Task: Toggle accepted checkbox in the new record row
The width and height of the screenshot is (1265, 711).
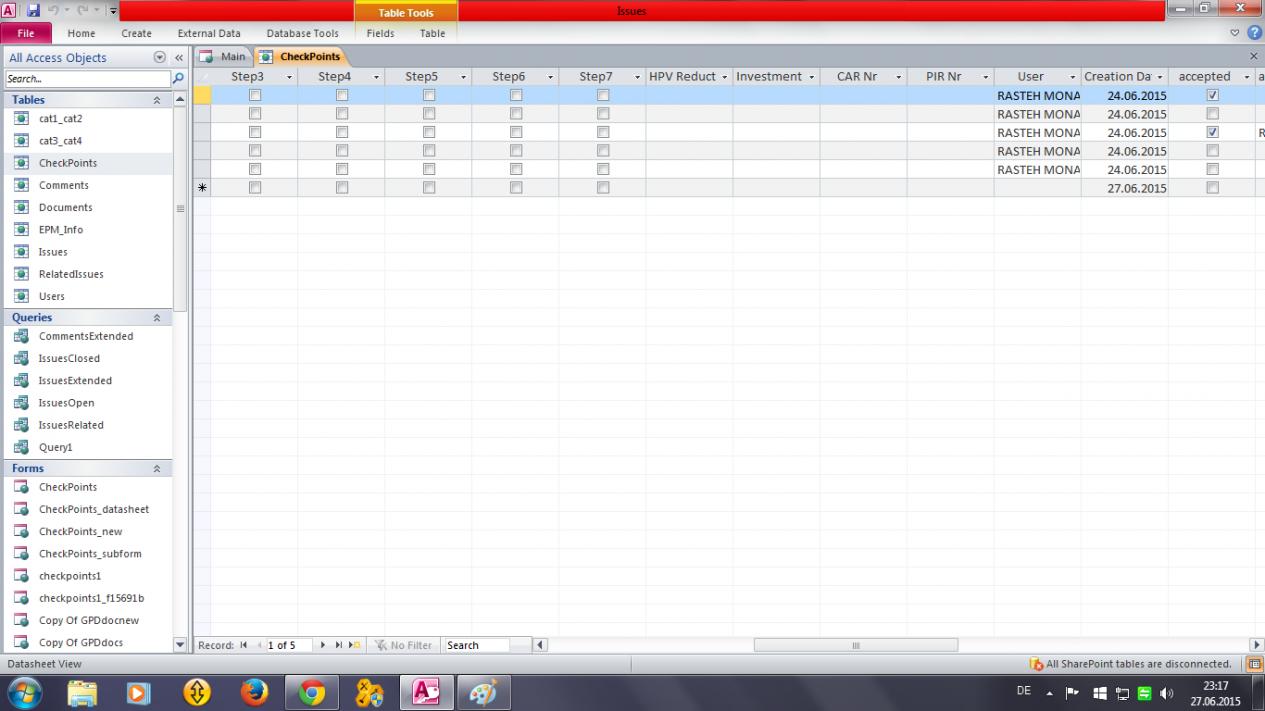Action: click(x=1212, y=188)
